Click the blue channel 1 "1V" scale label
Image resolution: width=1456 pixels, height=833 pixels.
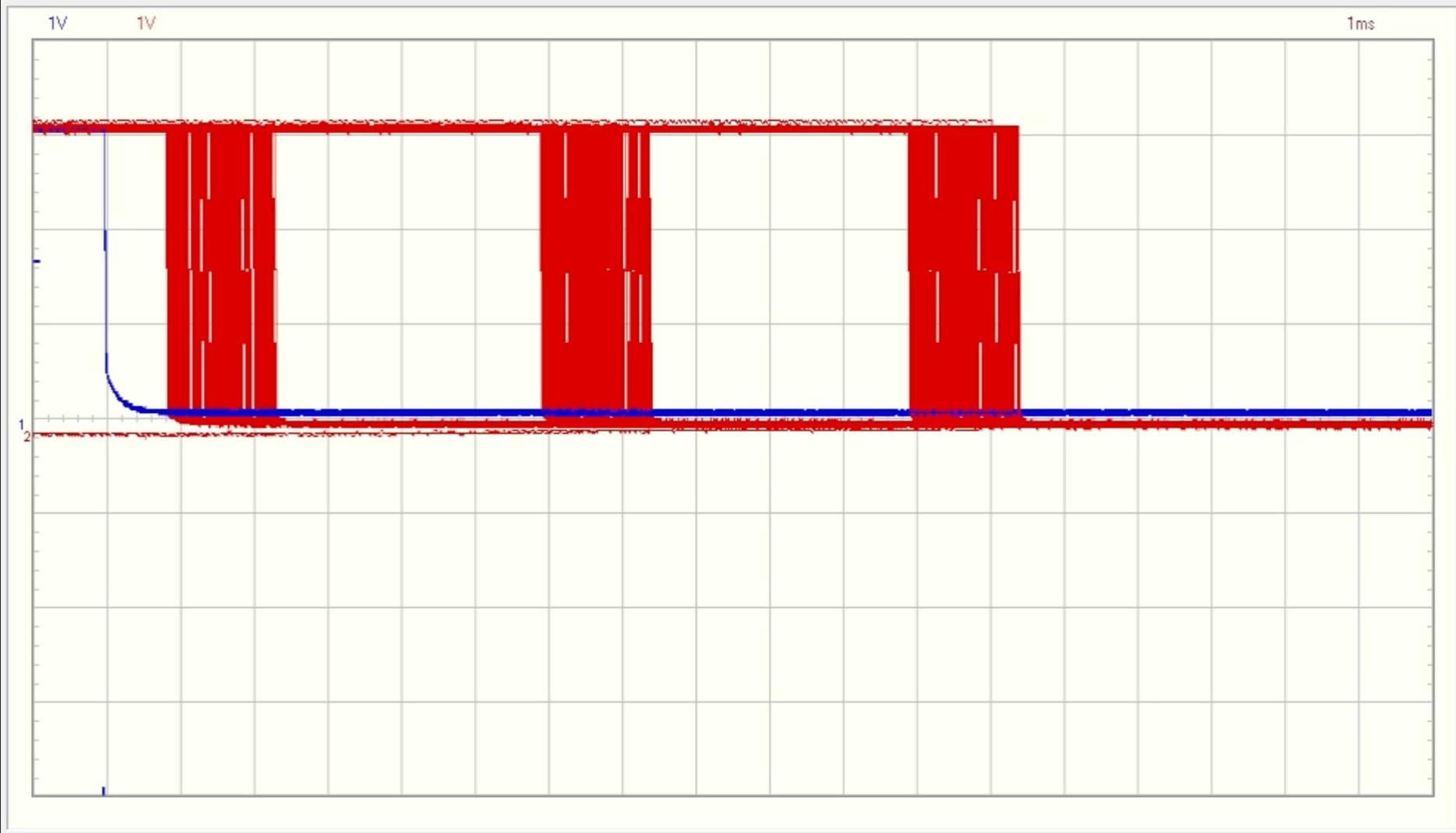(58, 23)
